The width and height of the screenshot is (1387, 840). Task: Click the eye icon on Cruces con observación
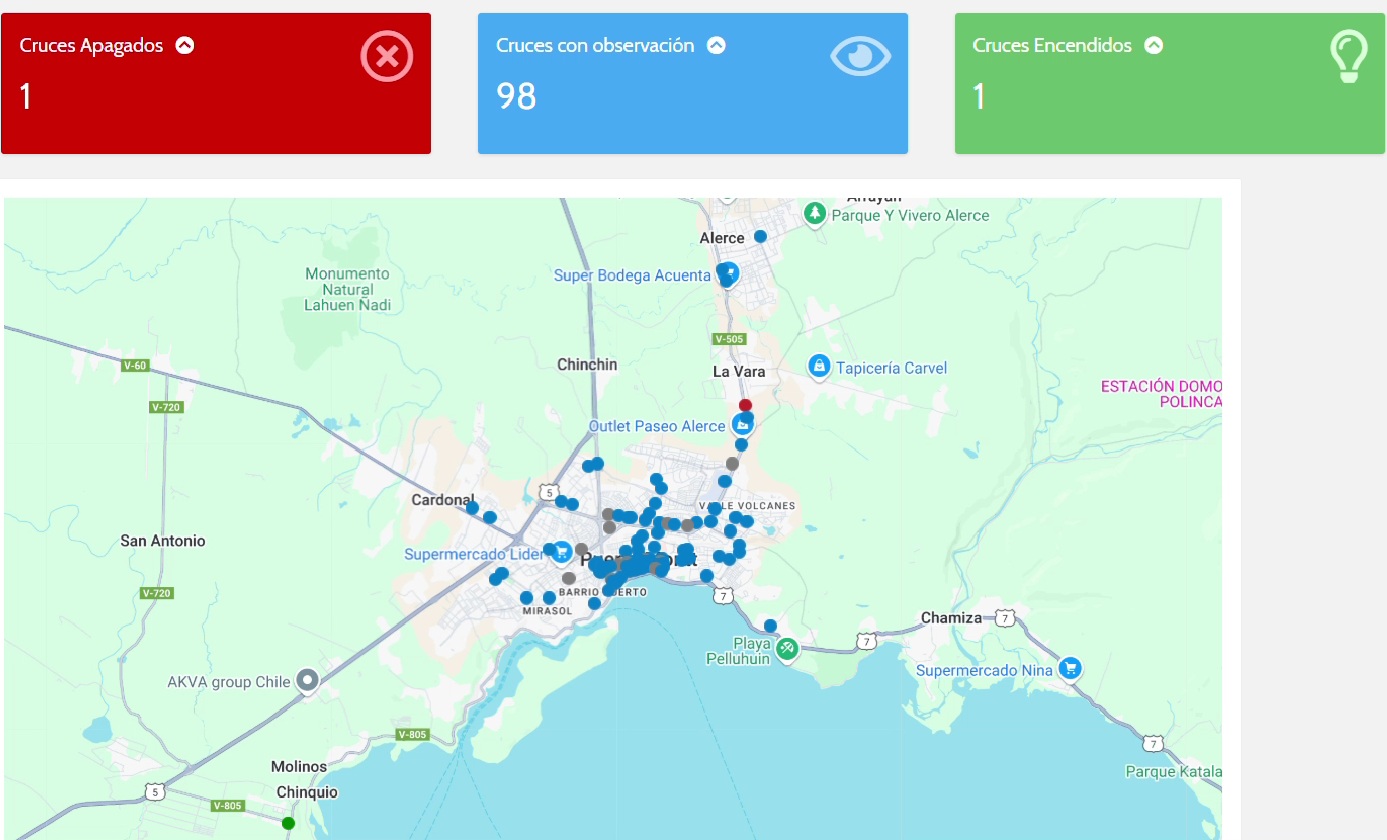pos(859,56)
